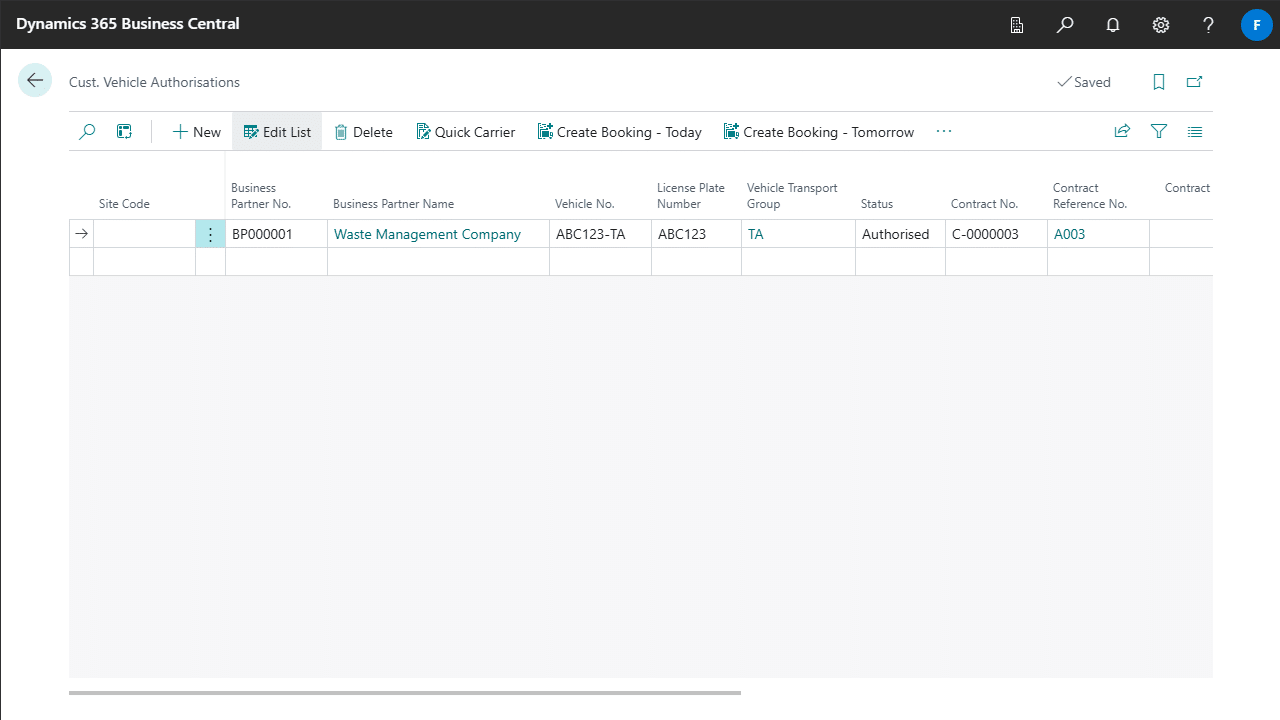Open the help question mark
The height and width of the screenshot is (720, 1280).
(x=1208, y=25)
